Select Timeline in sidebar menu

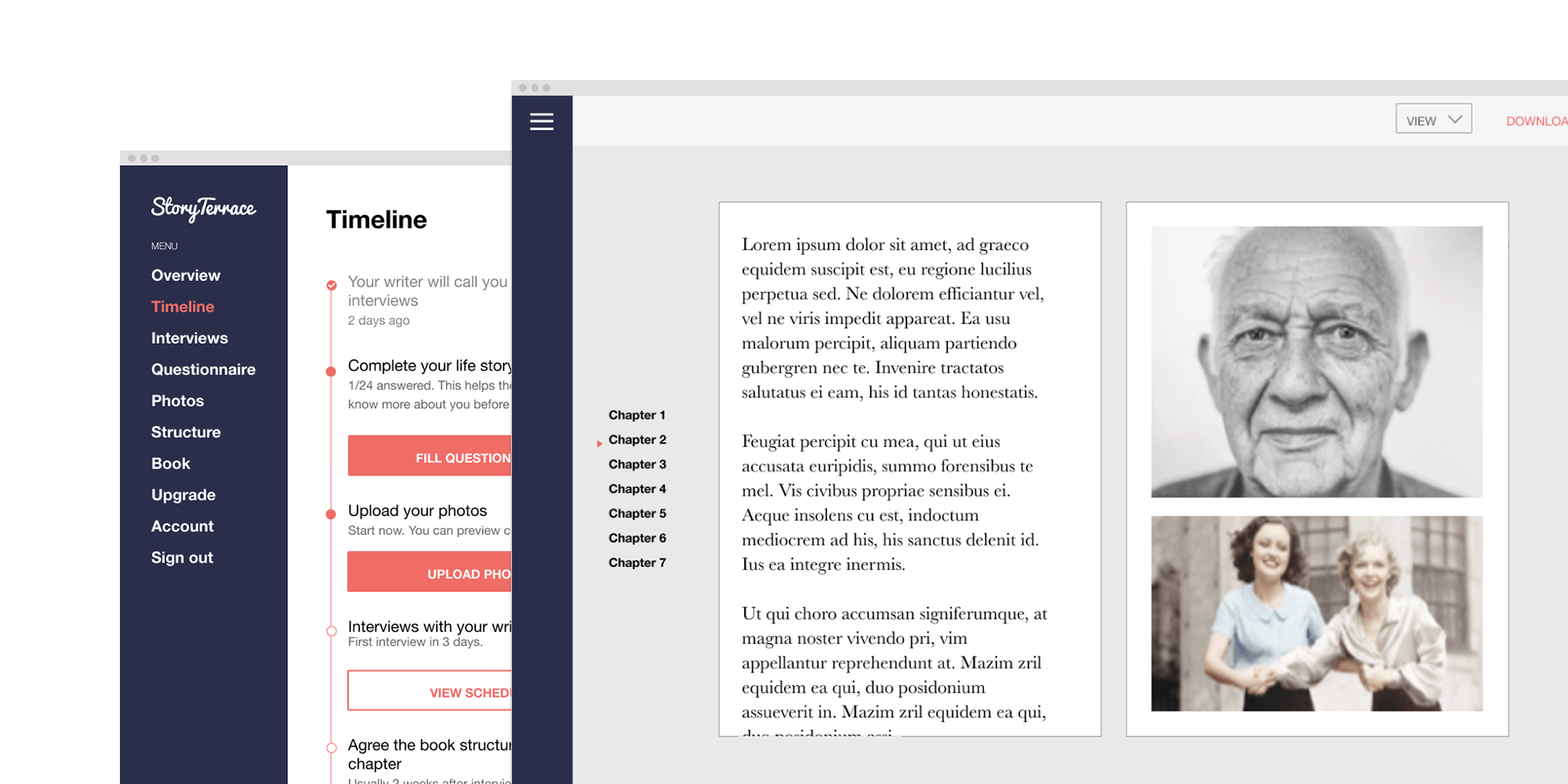[182, 306]
